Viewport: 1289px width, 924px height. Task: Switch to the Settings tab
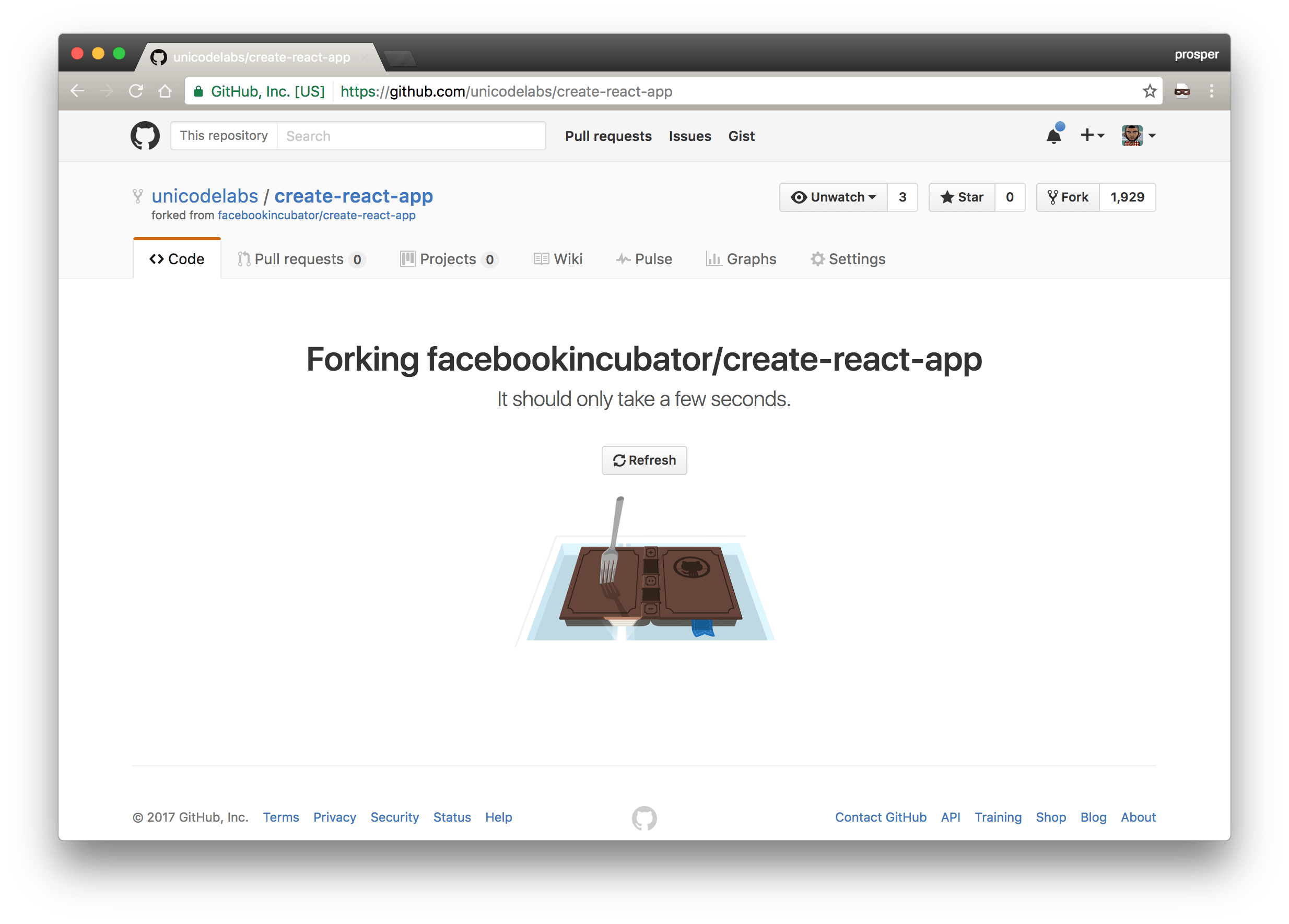pyautogui.click(x=847, y=259)
